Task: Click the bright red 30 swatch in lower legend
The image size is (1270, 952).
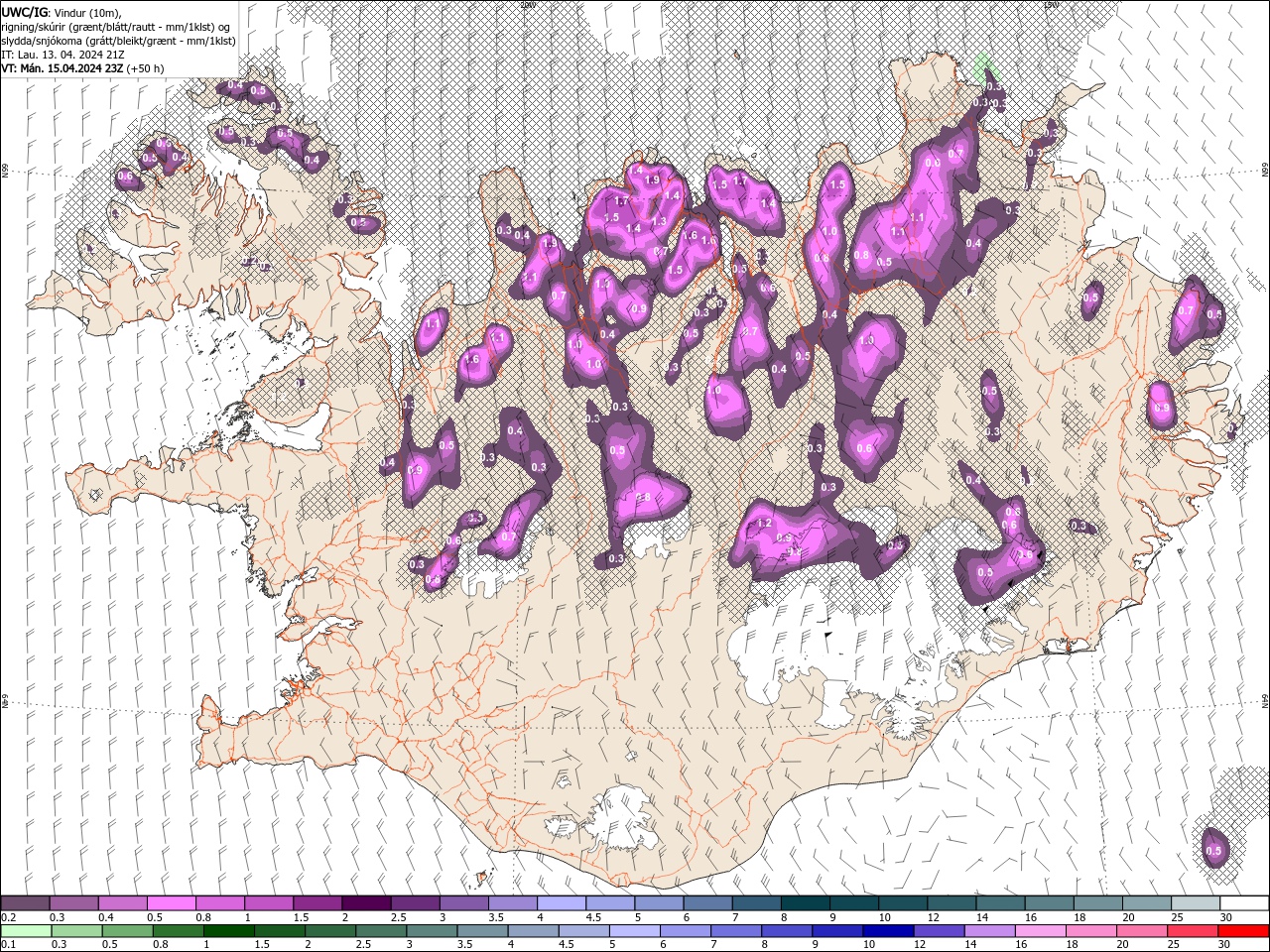Action: click(1242, 931)
